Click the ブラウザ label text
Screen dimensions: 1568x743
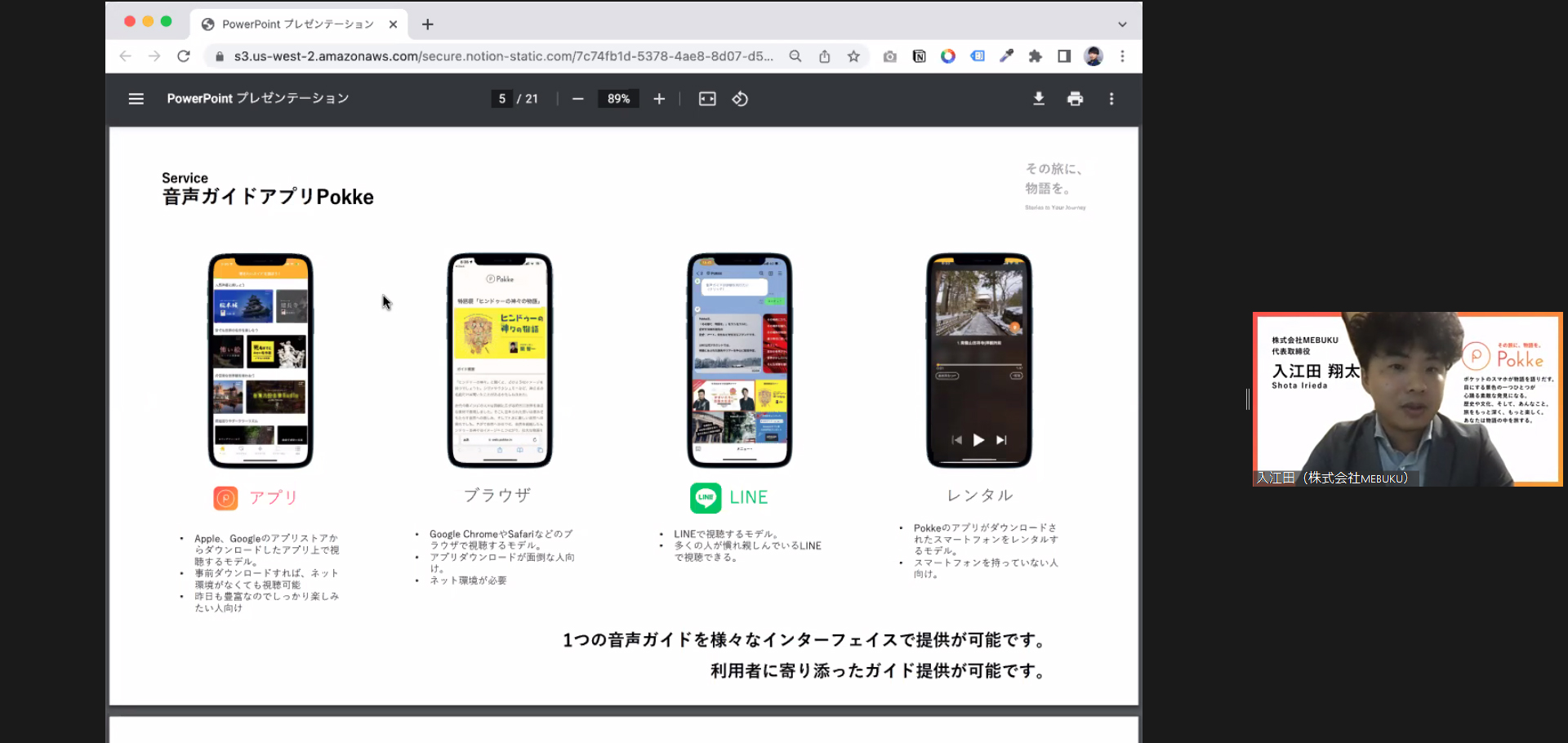tap(497, 496)
